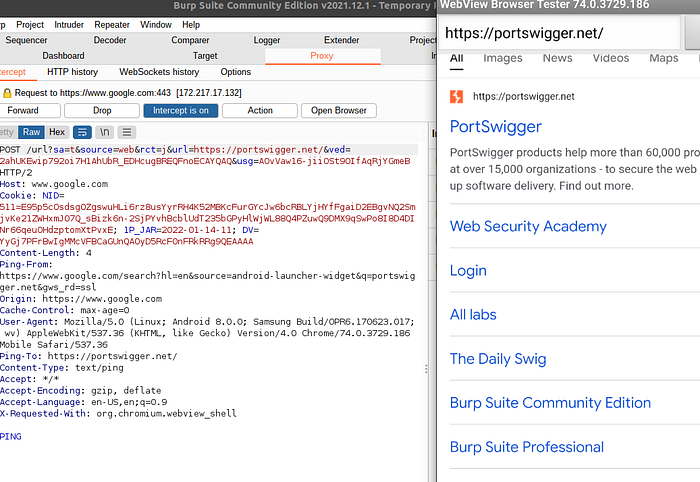The width and height of the screenshot is (700, 482).
Task: Click the 'Content-Length: 4' header line
Action: pos(46,253)
